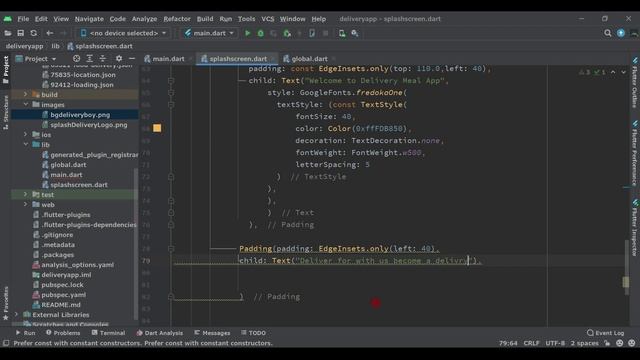The width and height of the screenshot is (640, 360).
Task: Open the Structure side panel
Action: [x=6, y=112]
